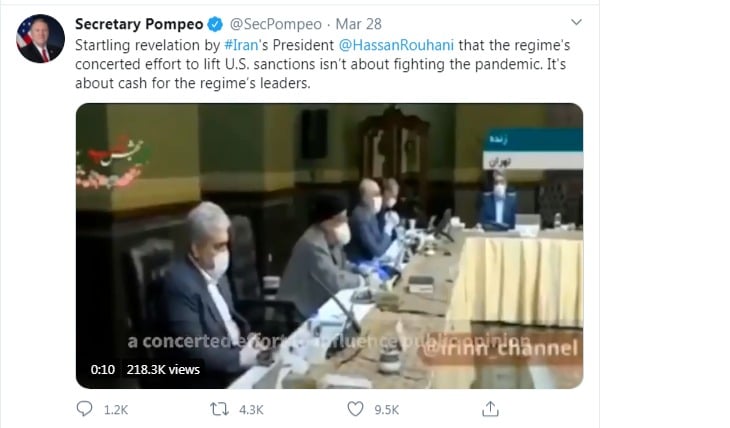This screenshot has width=730, height=428.
Task: Click the video's live Persian caption banner
Action: 533,149
